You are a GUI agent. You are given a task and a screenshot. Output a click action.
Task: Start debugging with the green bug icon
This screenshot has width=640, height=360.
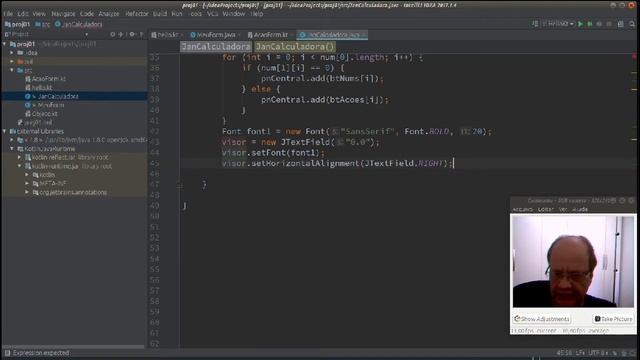coord(590,24)
